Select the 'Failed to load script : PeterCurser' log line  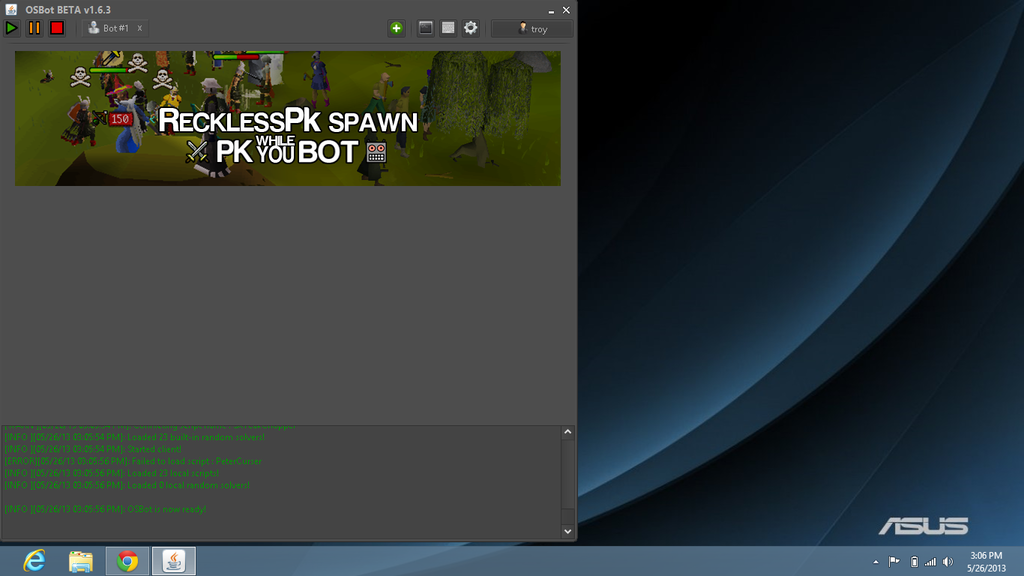coord(133,461)
